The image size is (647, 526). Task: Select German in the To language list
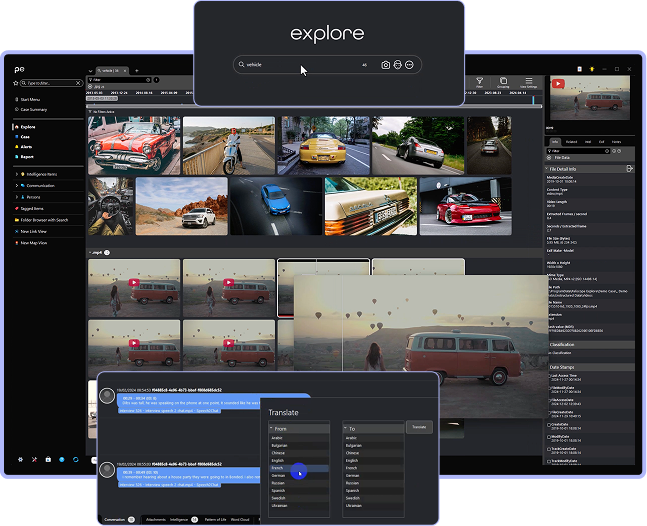coord(351,476)
